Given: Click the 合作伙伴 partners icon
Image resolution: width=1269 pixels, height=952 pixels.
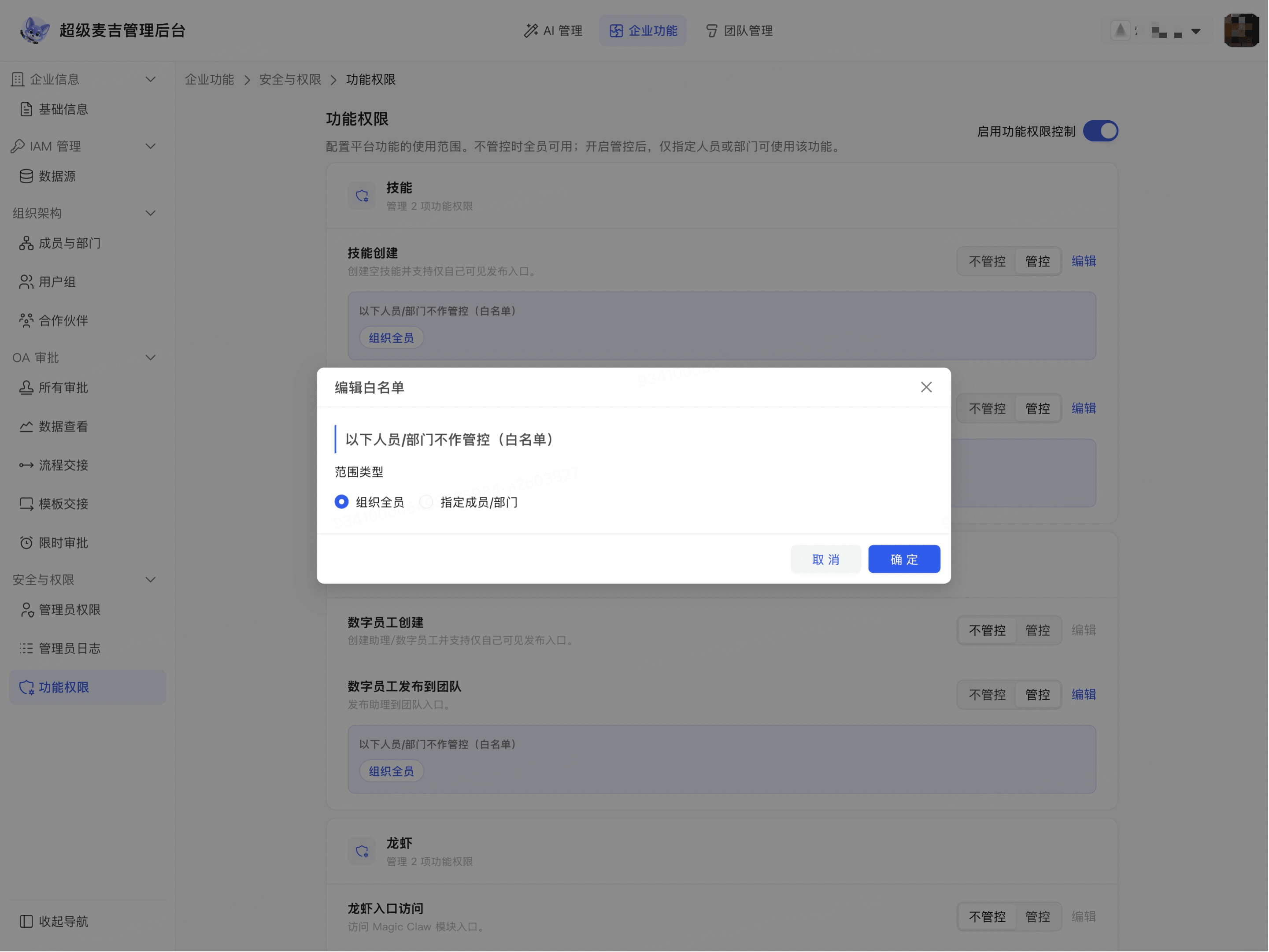Looking at the screenshot, I should point(26,320).
